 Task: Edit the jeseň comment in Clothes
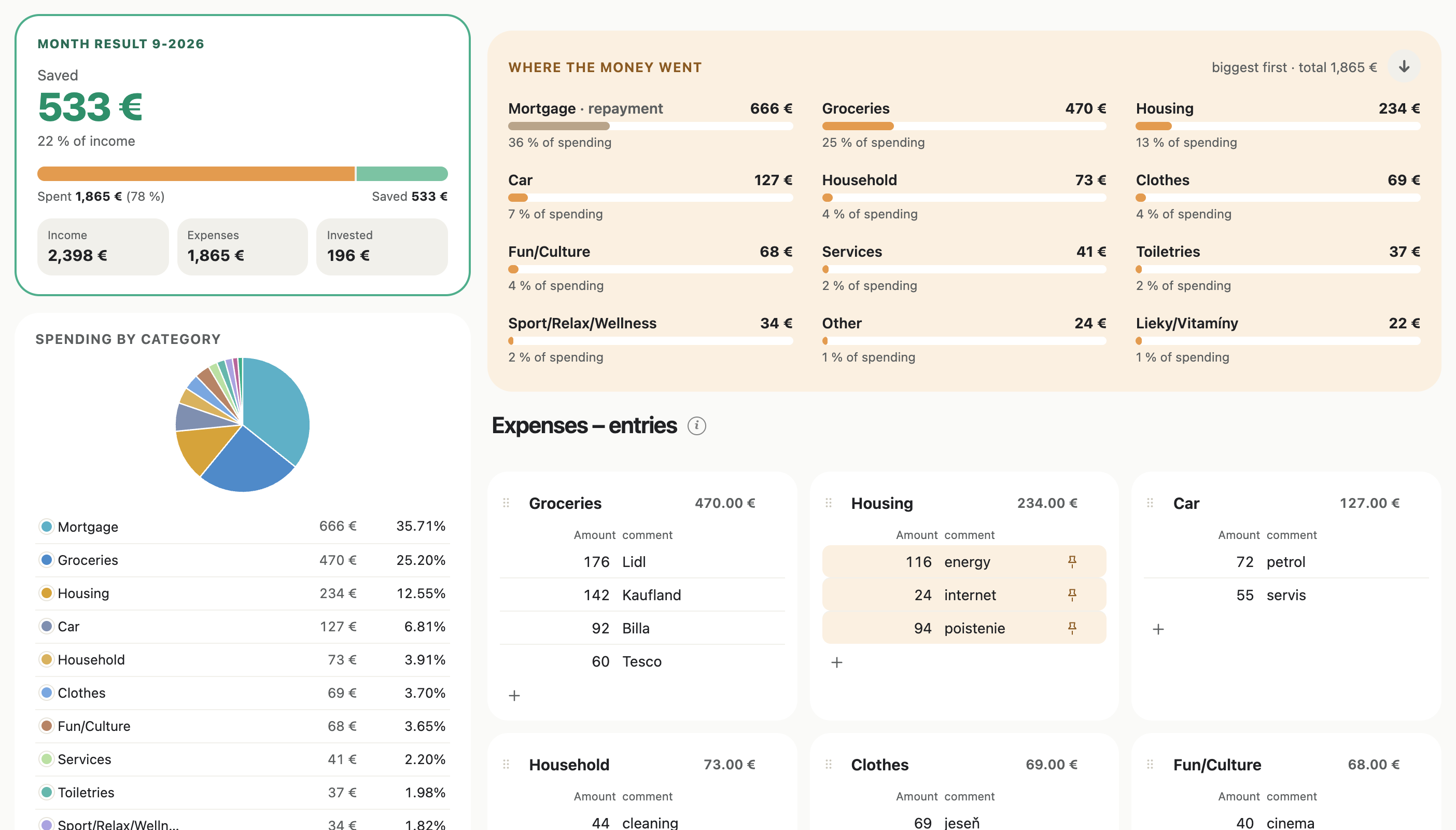tap(962, 823)
